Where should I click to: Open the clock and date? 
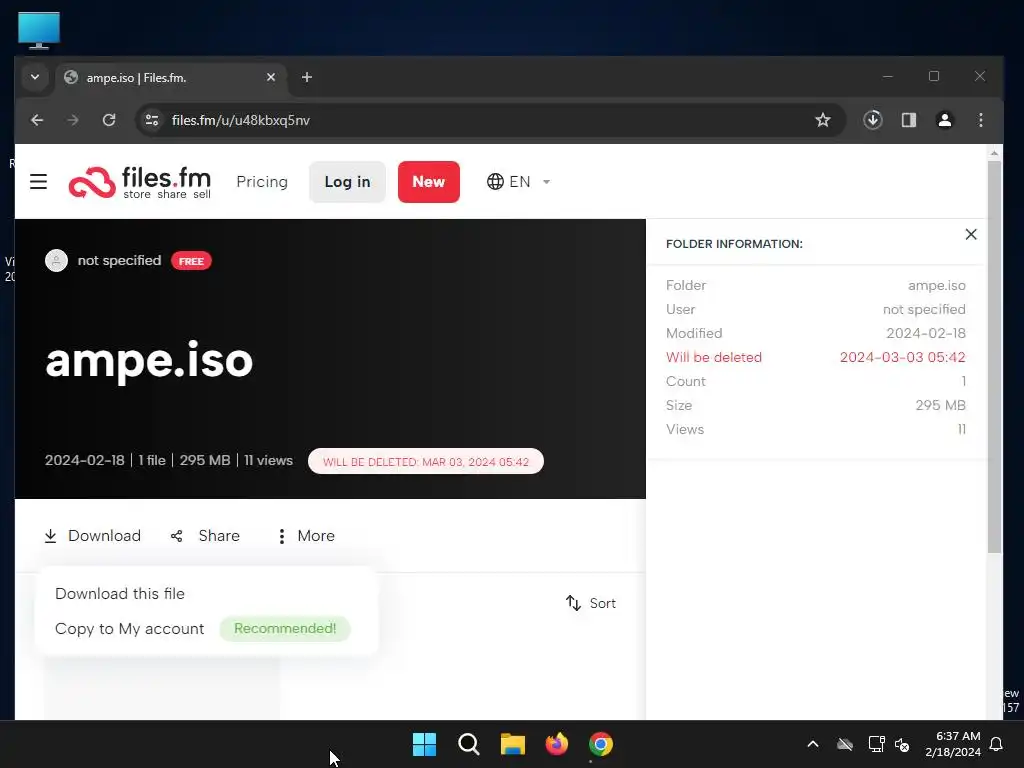(953, 744)
